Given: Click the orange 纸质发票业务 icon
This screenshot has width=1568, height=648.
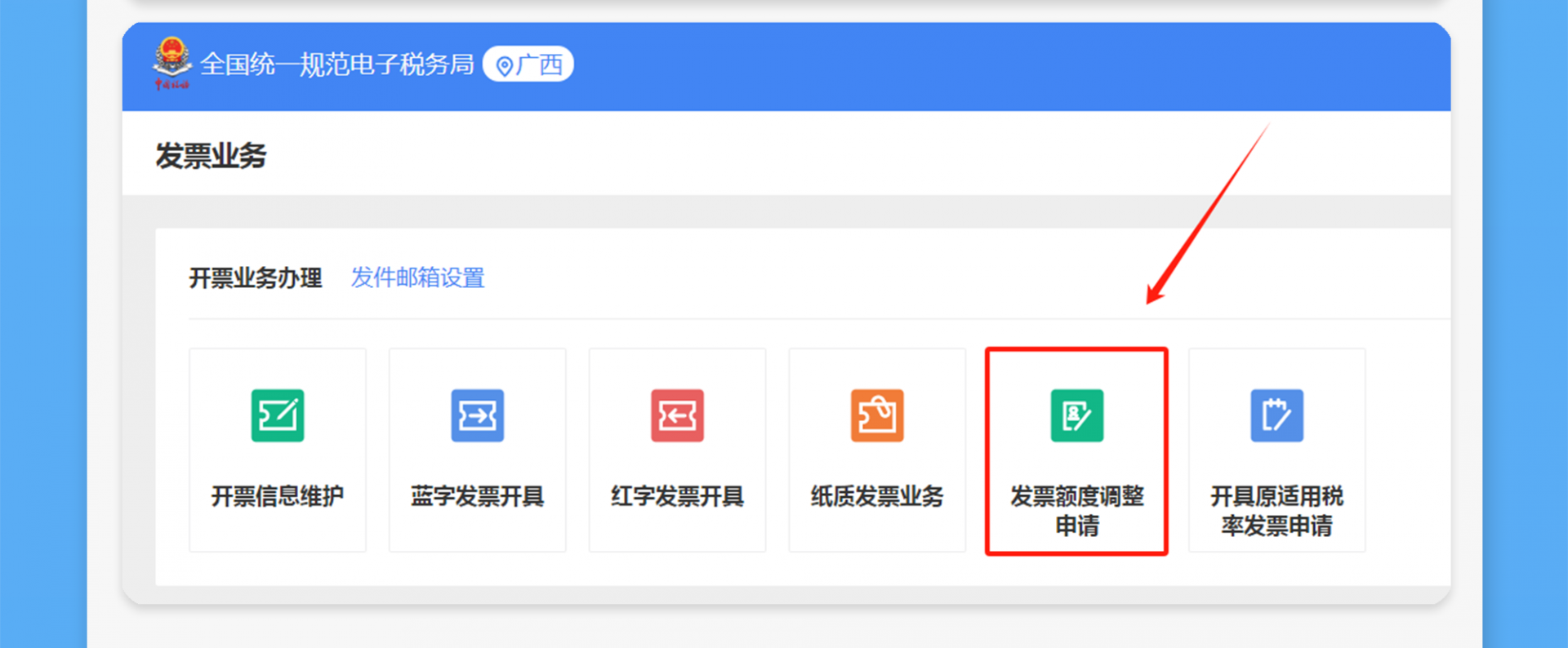Looking at the screenshot, I should [877, 415].
